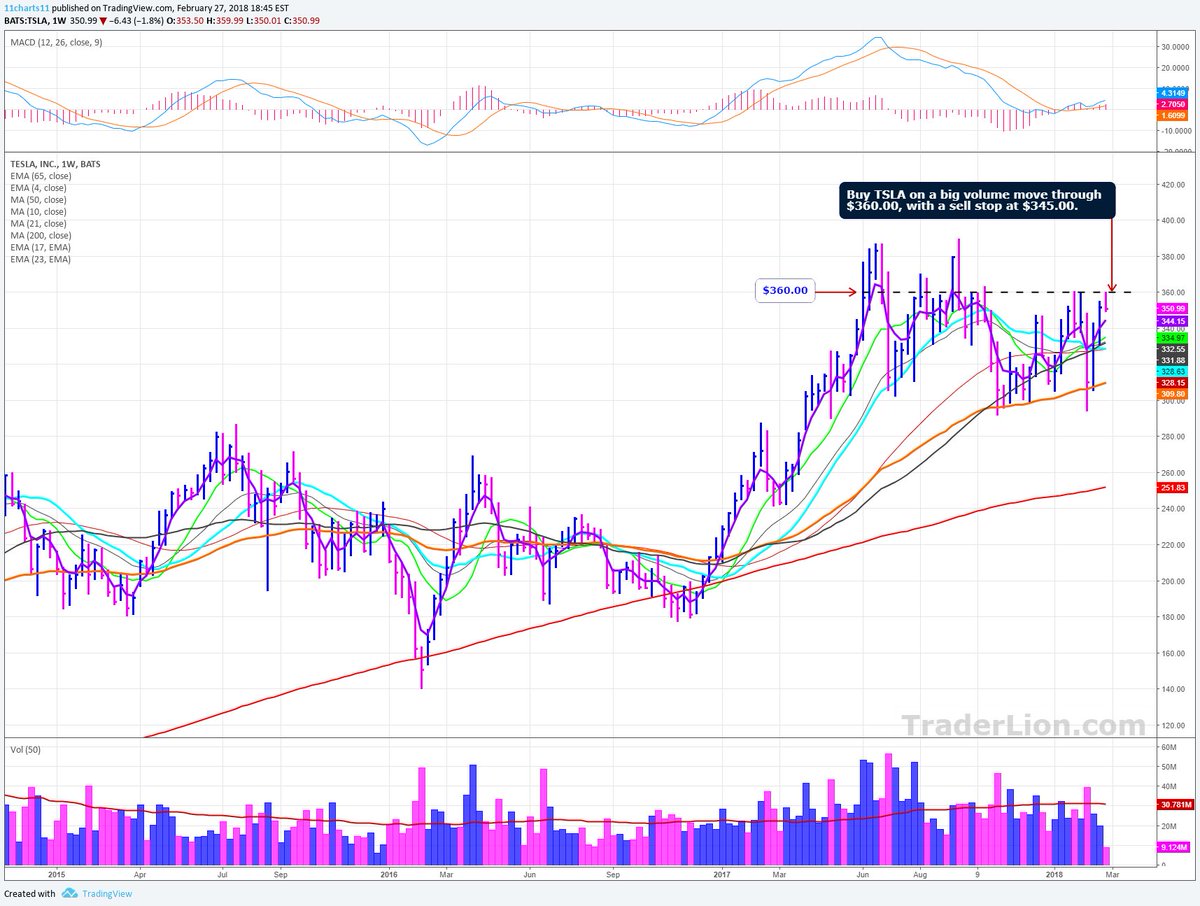Click the orange 1.6099 MACD value tag
The width and height of the screenshot is (1200, 906).
click(1172, 115)
